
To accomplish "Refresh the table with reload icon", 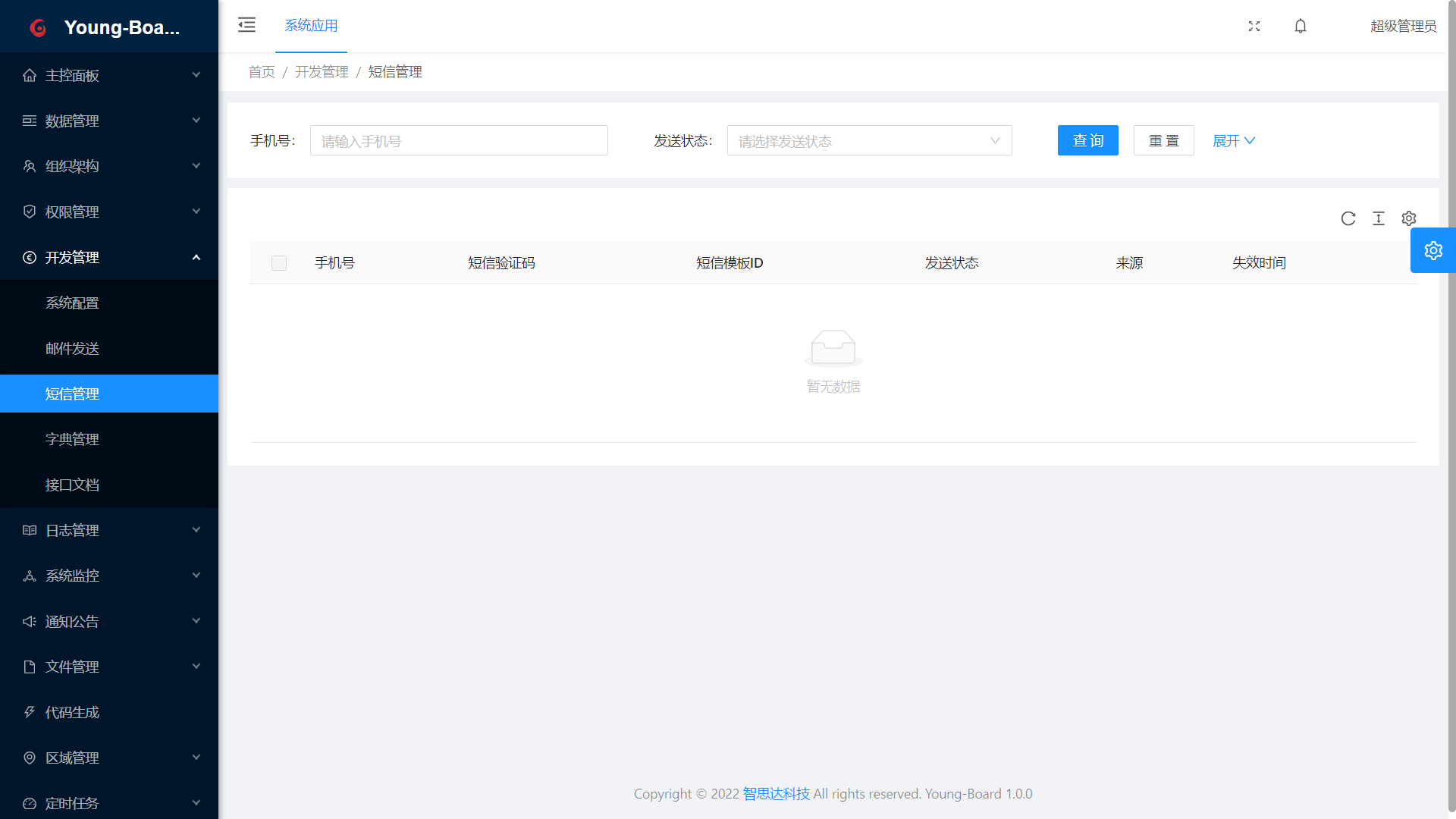I will pyautogui.click(x=1348, y=218).
